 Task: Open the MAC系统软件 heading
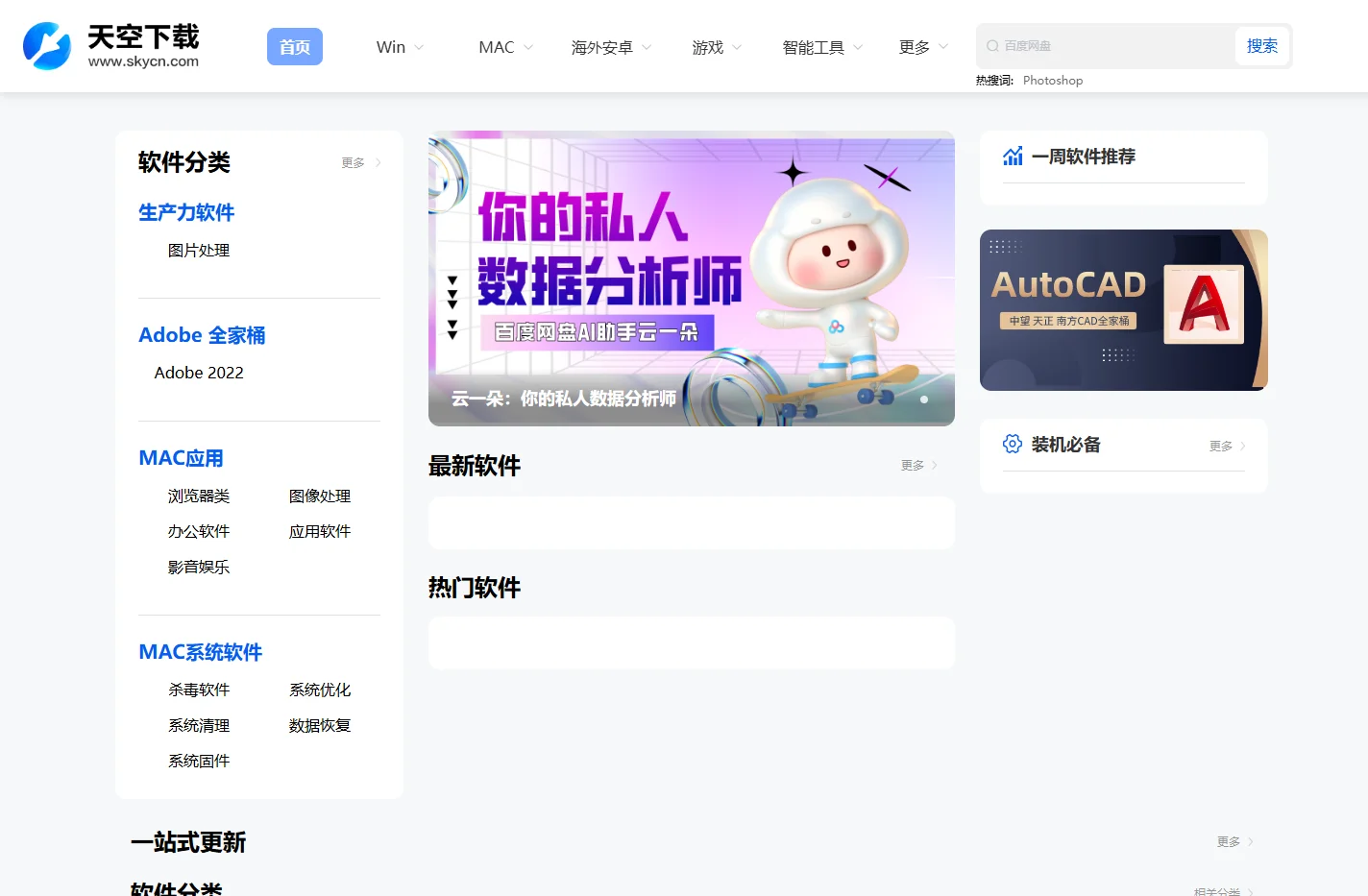pos(201,652)
